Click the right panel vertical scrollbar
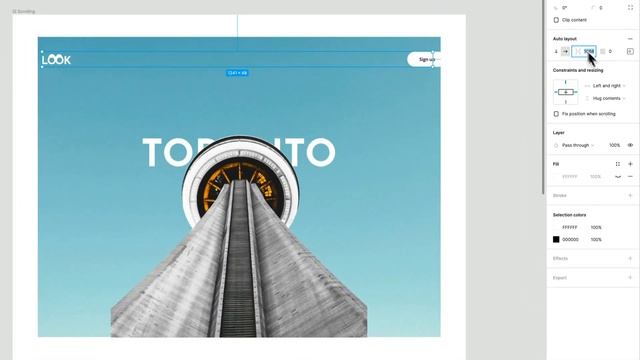This screenshot has height=360, width=640. (x=544, y=97)
